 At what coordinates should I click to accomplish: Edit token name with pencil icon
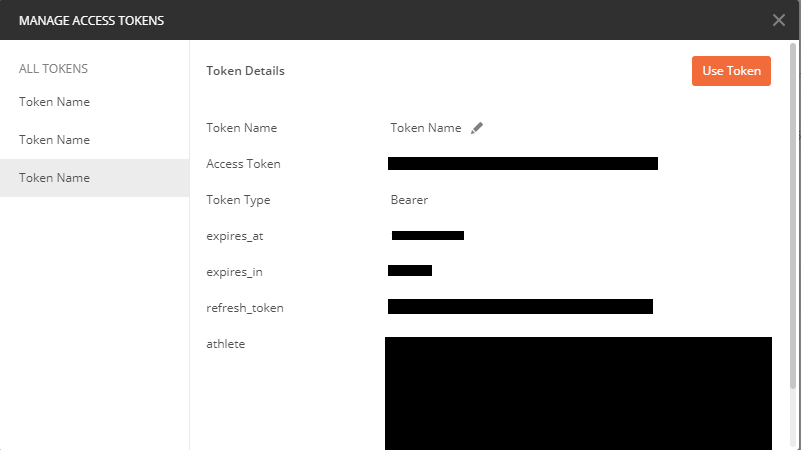(x=477, y=128)
